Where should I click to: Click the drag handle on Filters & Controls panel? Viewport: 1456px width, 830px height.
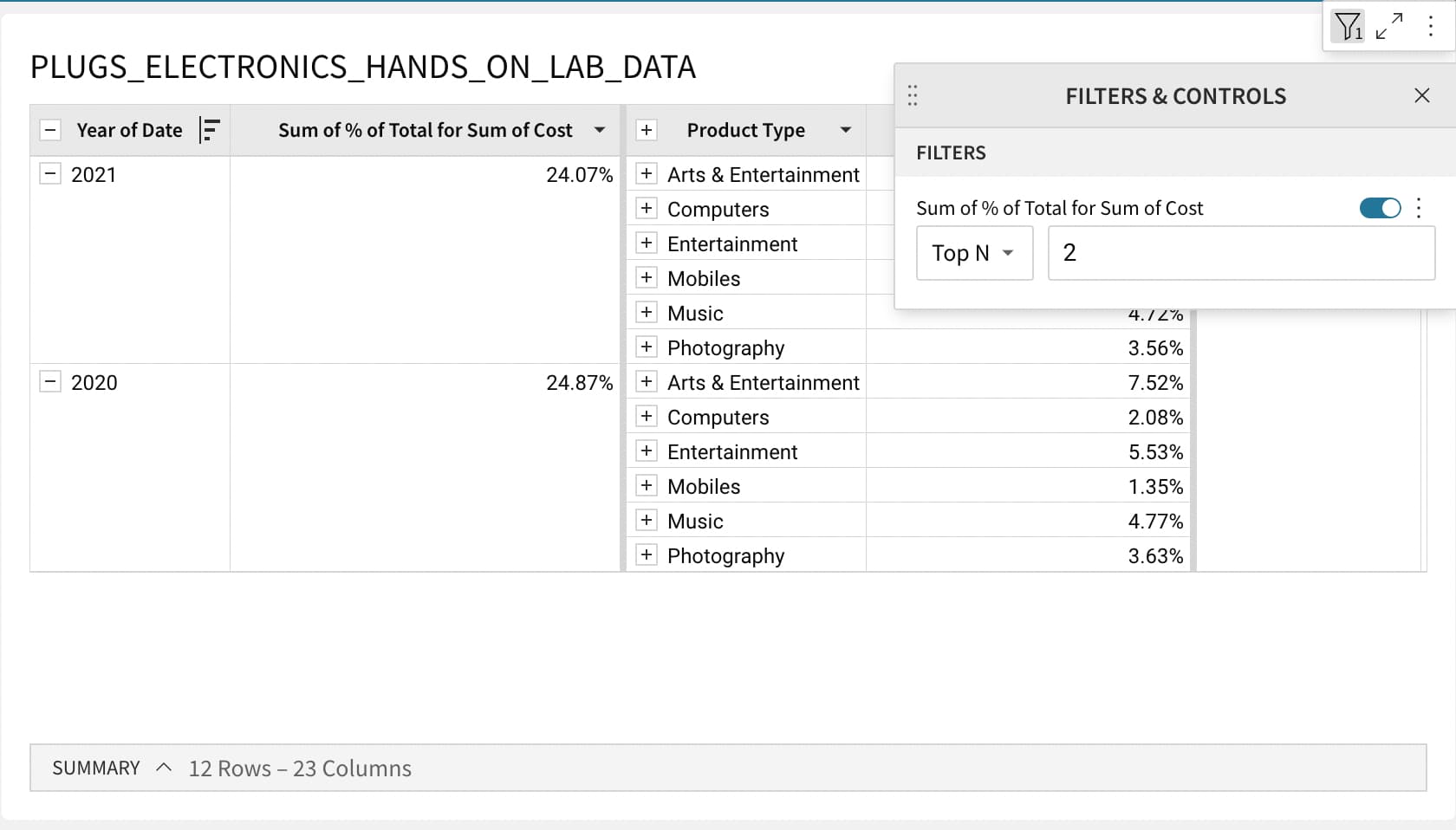(x=913, y=95)
